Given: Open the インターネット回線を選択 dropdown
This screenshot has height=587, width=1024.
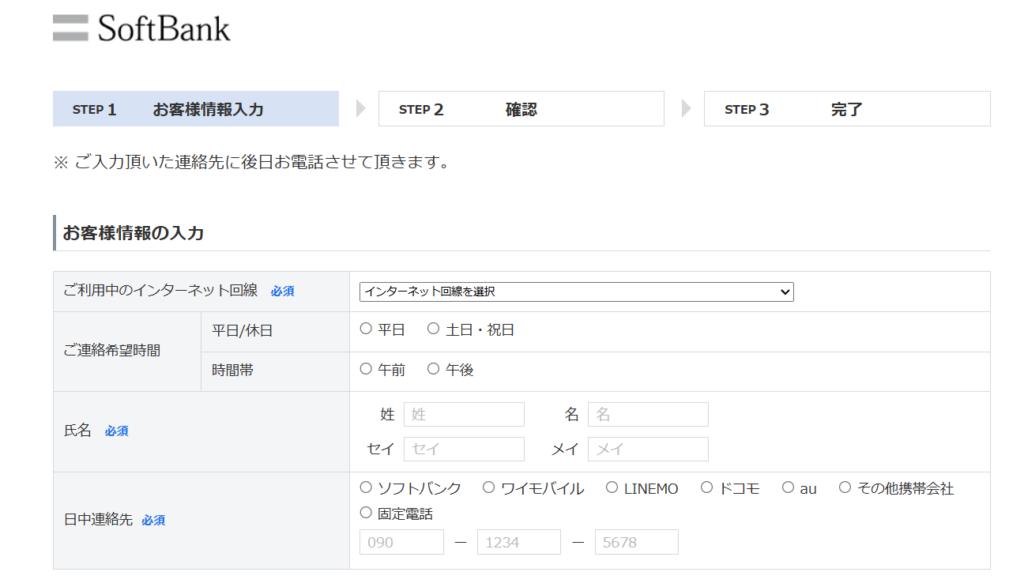Looking at the screenshot, I should [576, 292].
